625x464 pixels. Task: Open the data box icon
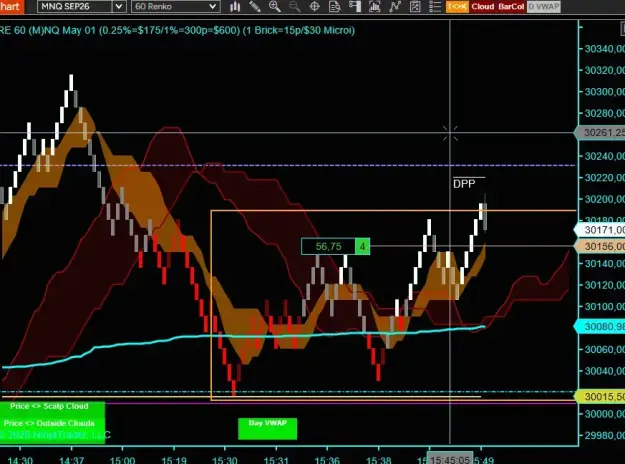click(x=335, y=6)
